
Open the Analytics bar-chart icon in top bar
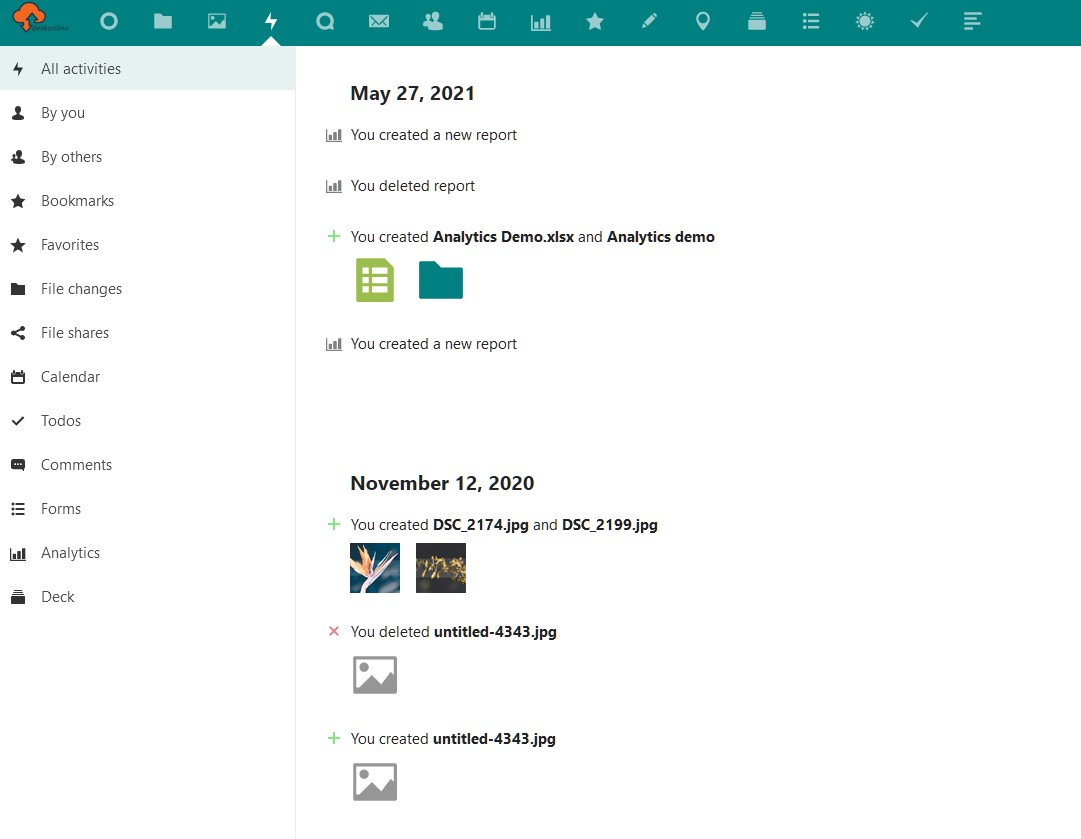[540, 23]
